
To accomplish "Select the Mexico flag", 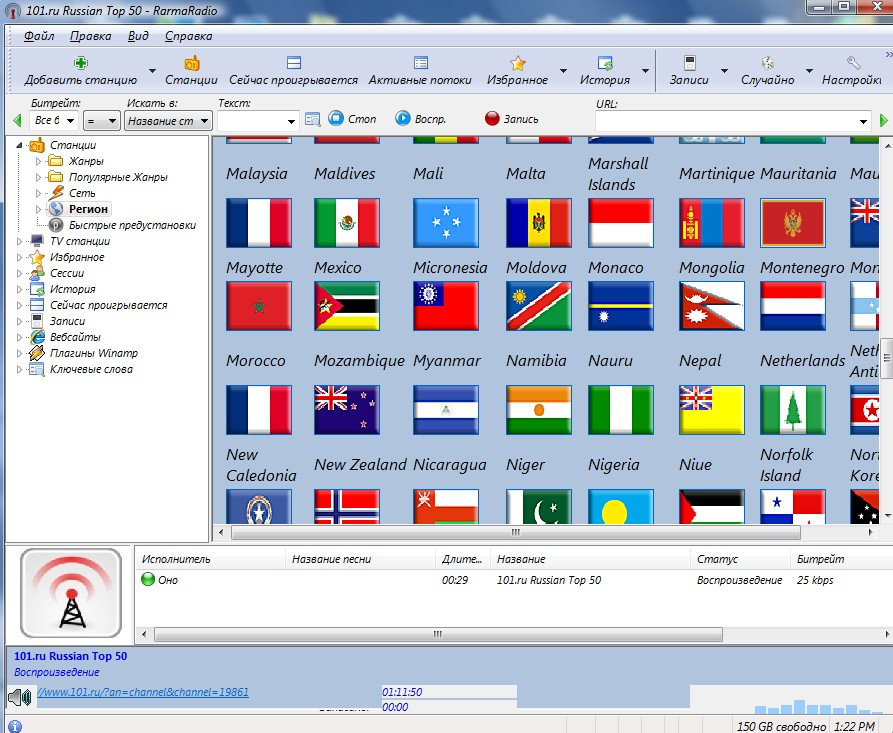I will 347,223.
